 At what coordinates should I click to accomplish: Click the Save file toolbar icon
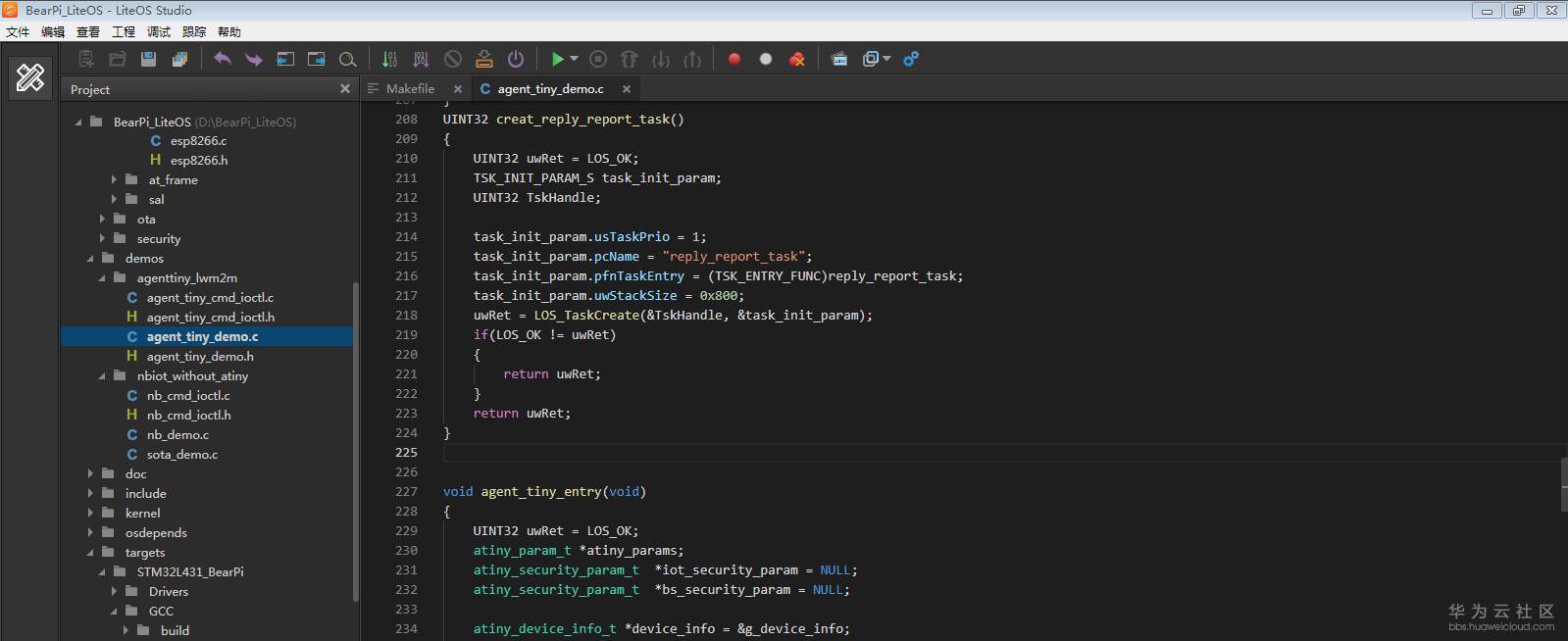pyautogui.click(x=148, y=59)
